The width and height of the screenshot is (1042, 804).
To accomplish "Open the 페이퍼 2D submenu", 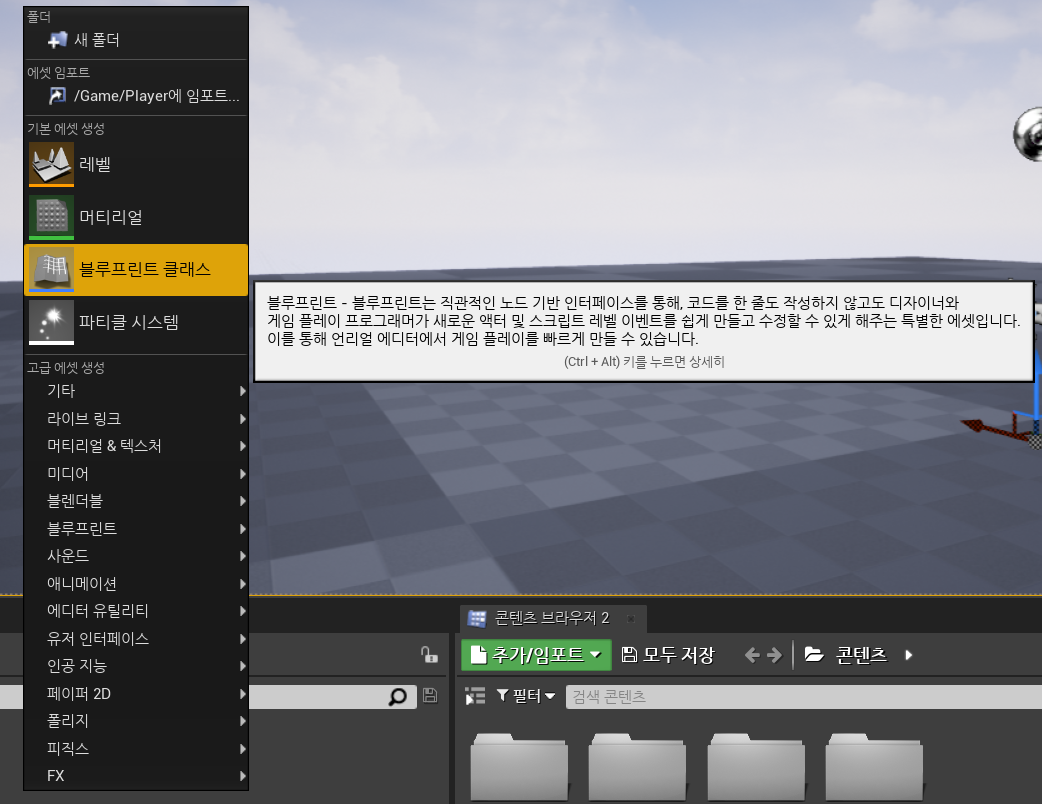I will tap(136, 694).
